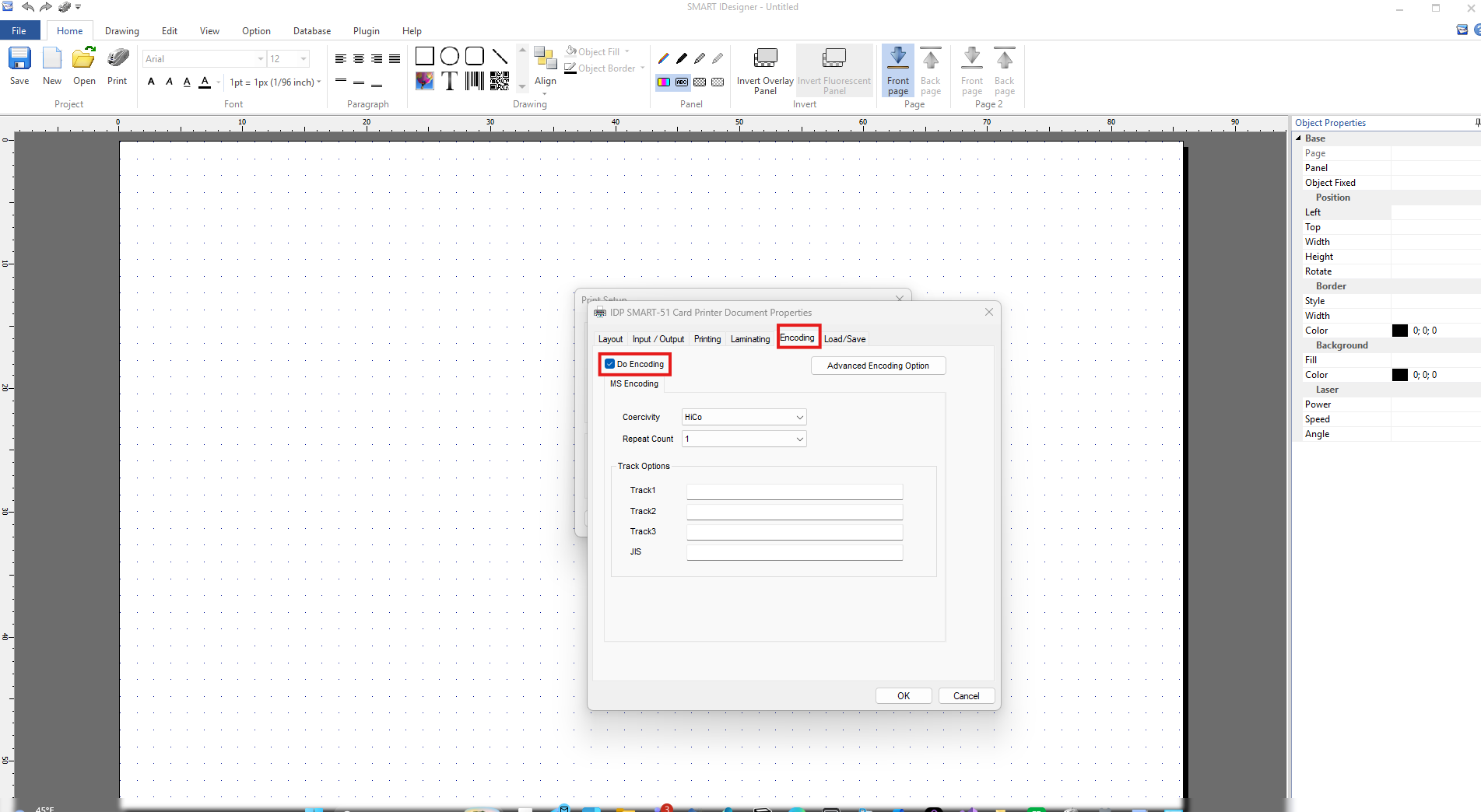Viewport: 1481px width, 812px height.
Task: Select Back page in Page 2 group
Action: [1005, 71]
